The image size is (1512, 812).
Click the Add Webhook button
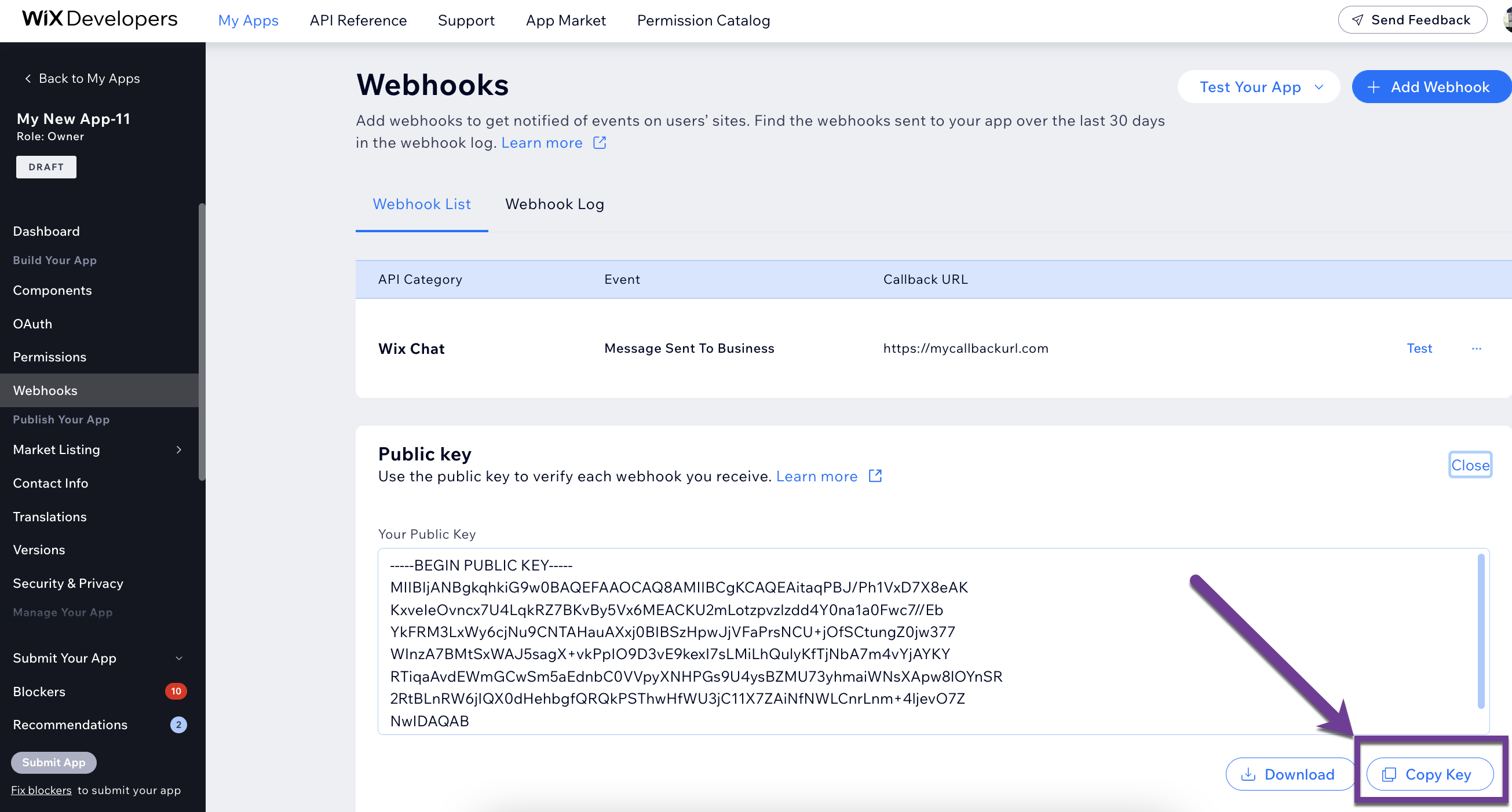[1431, 87]
